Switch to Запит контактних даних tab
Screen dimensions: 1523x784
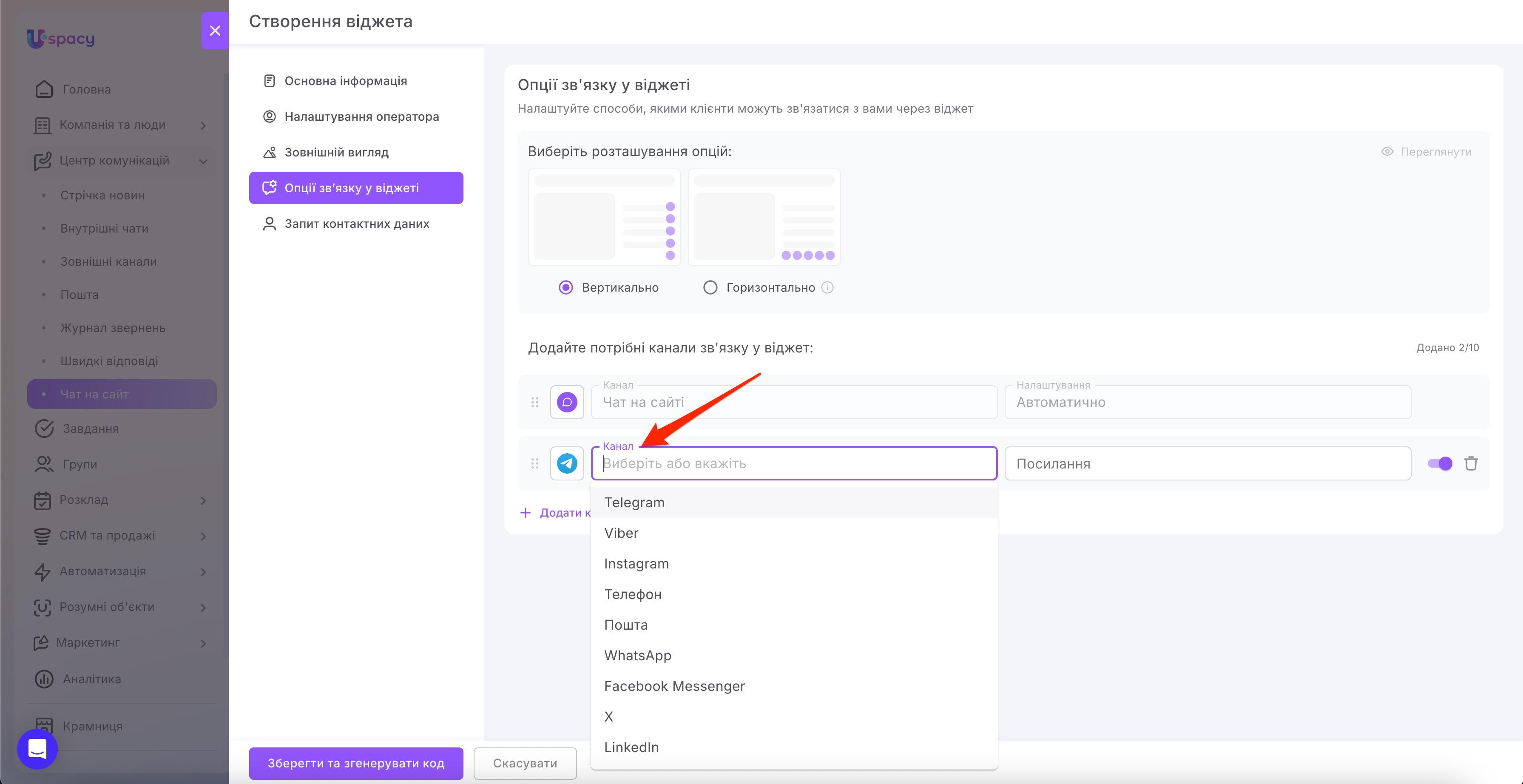click(356, 224)
